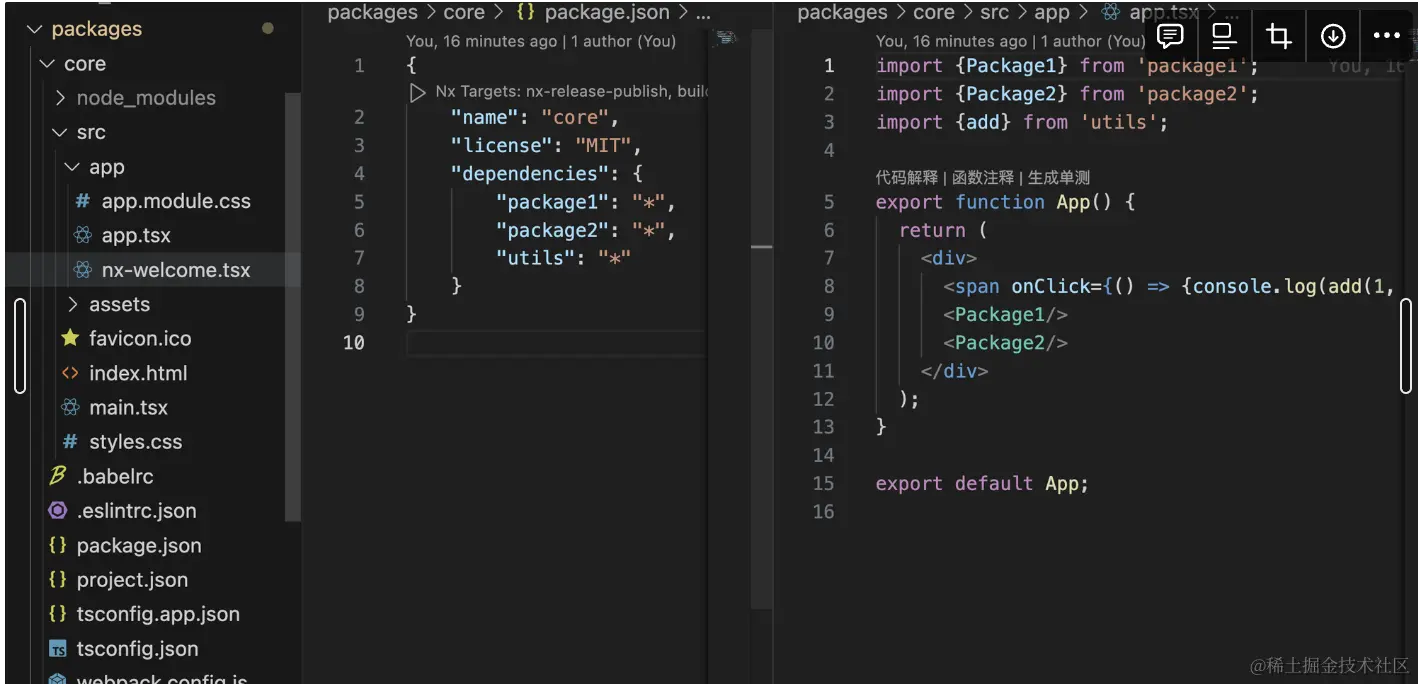Screen dimensions: 1418x684
Task: Click the ESLint icon beside .eslintrc.json
Action: pyautogui.click(x=58, y=511)
